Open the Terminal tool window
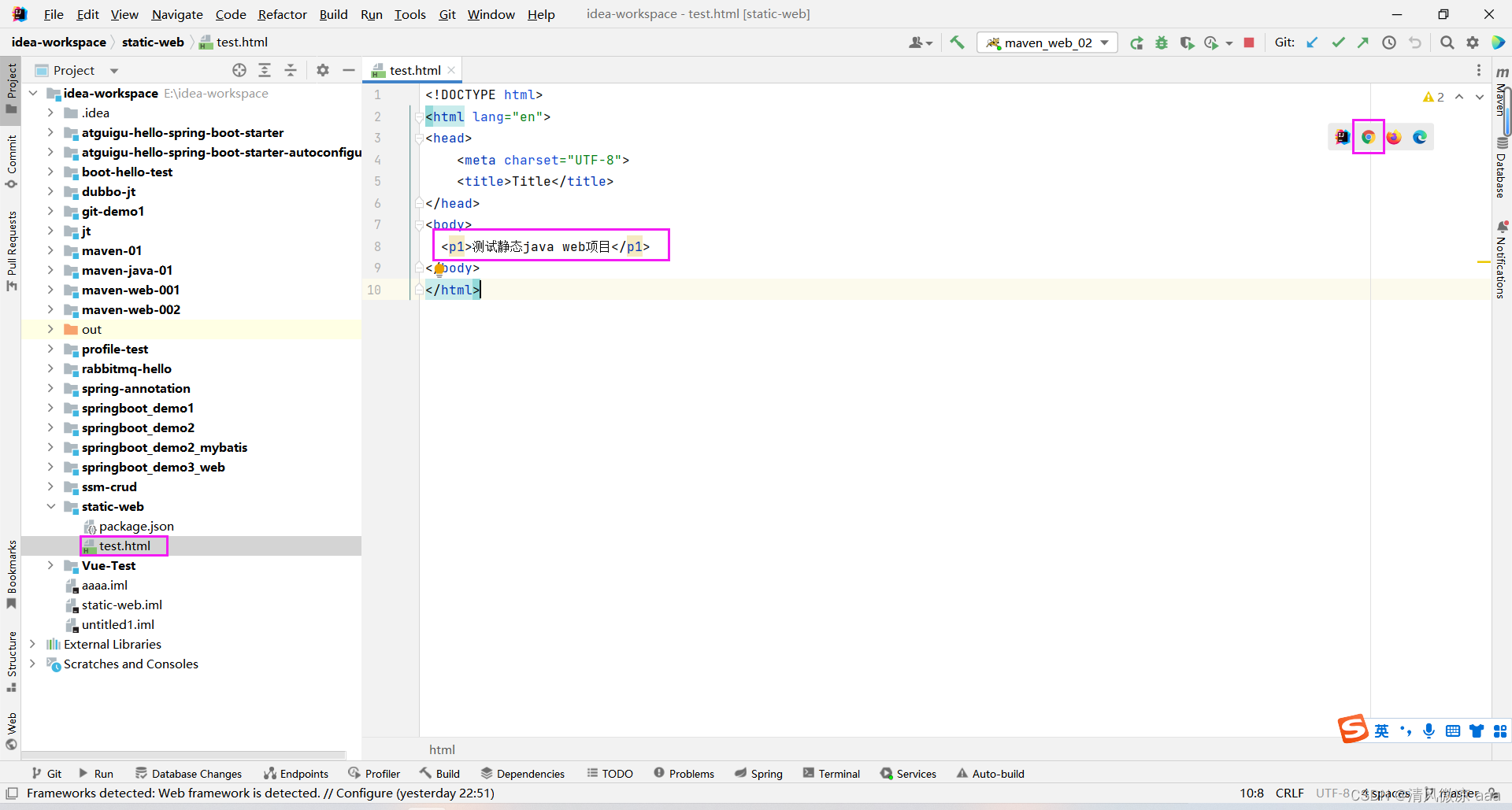 coord(832,774)
